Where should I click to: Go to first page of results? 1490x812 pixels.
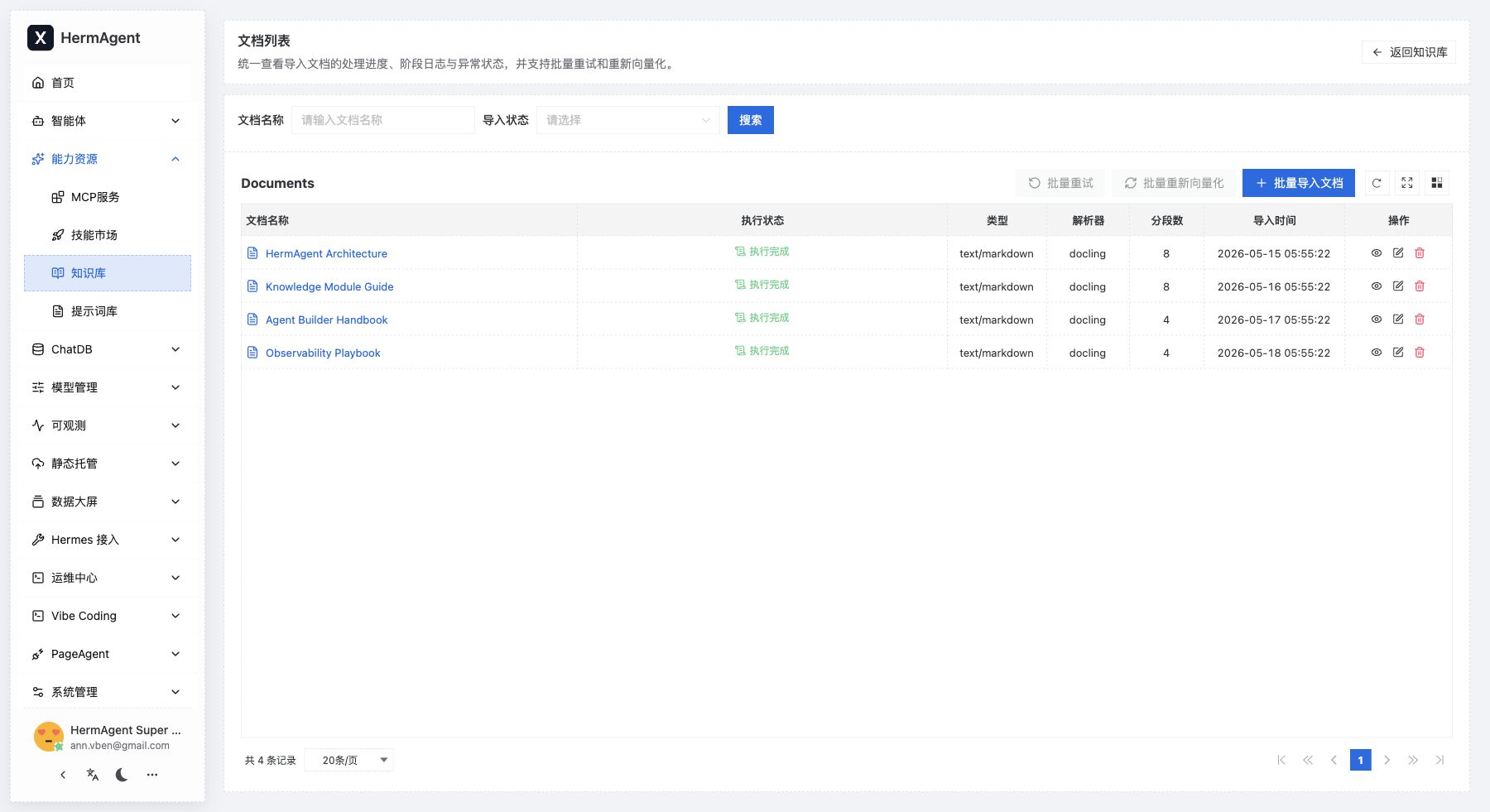click(x=1281, y=760)
